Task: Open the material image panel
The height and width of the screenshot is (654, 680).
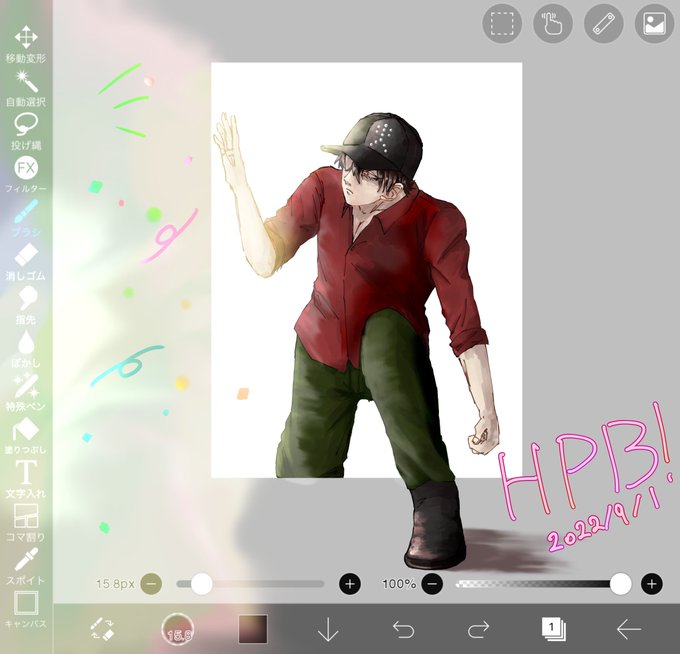Action: (x=654, y=23)
